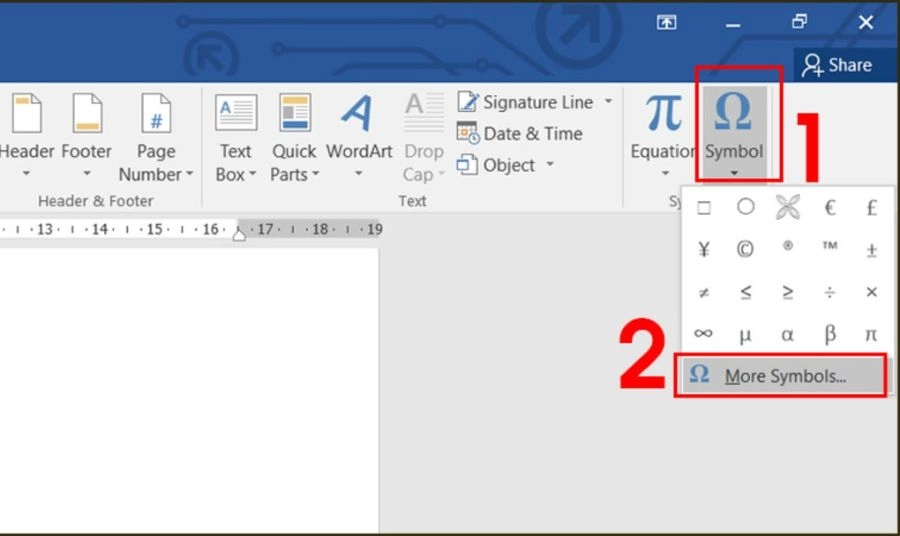Insert the Date & Time

(520, 133)
